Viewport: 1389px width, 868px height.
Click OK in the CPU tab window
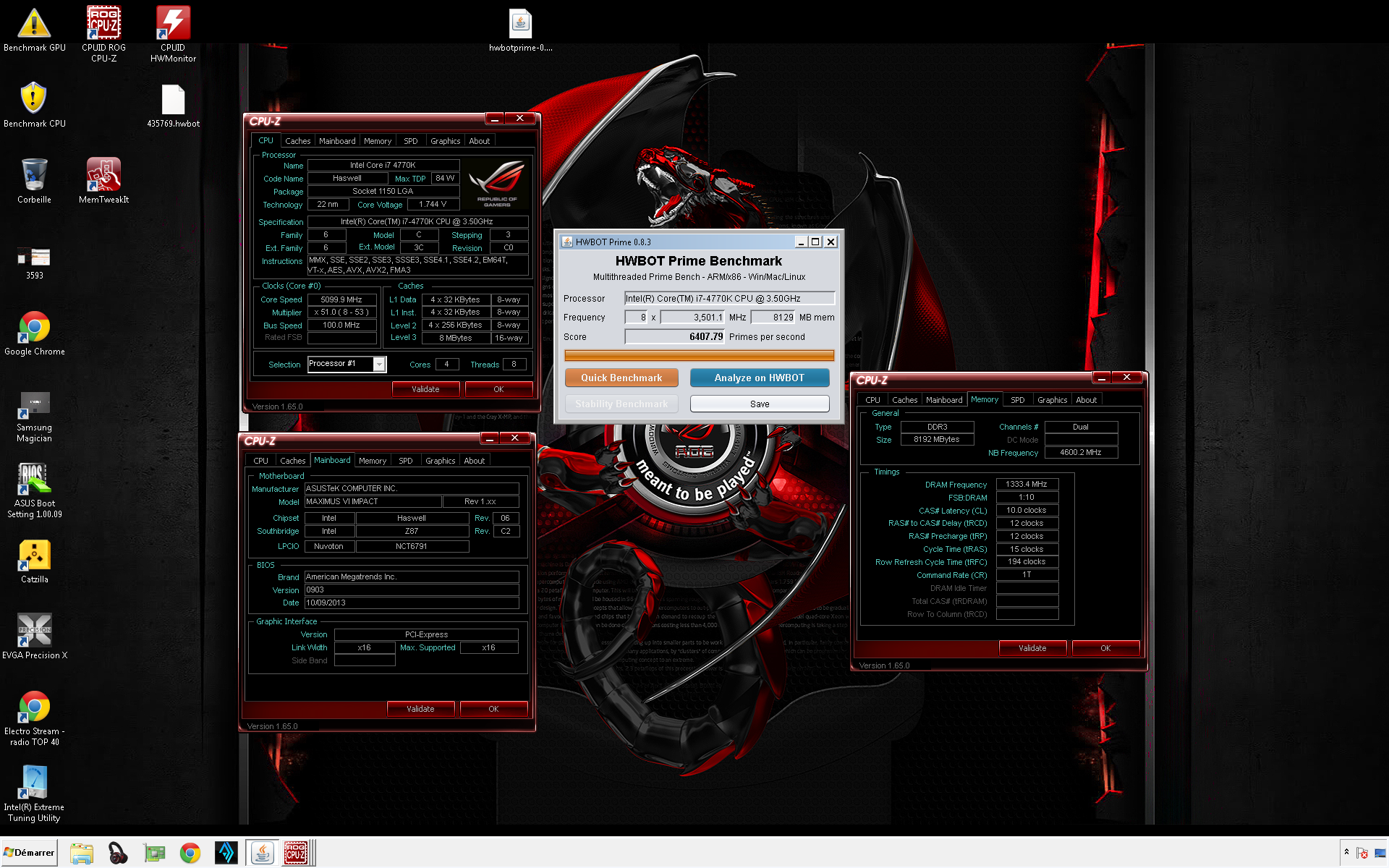tap(498, 389)
